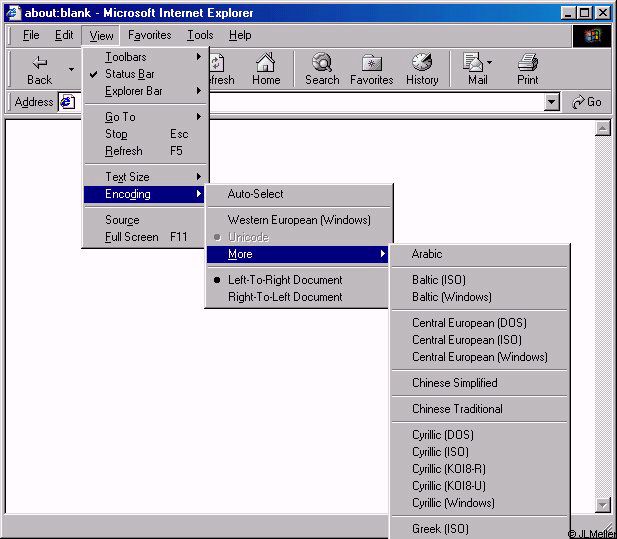Click the Refresh toolbar icon

tap(217, 63)
